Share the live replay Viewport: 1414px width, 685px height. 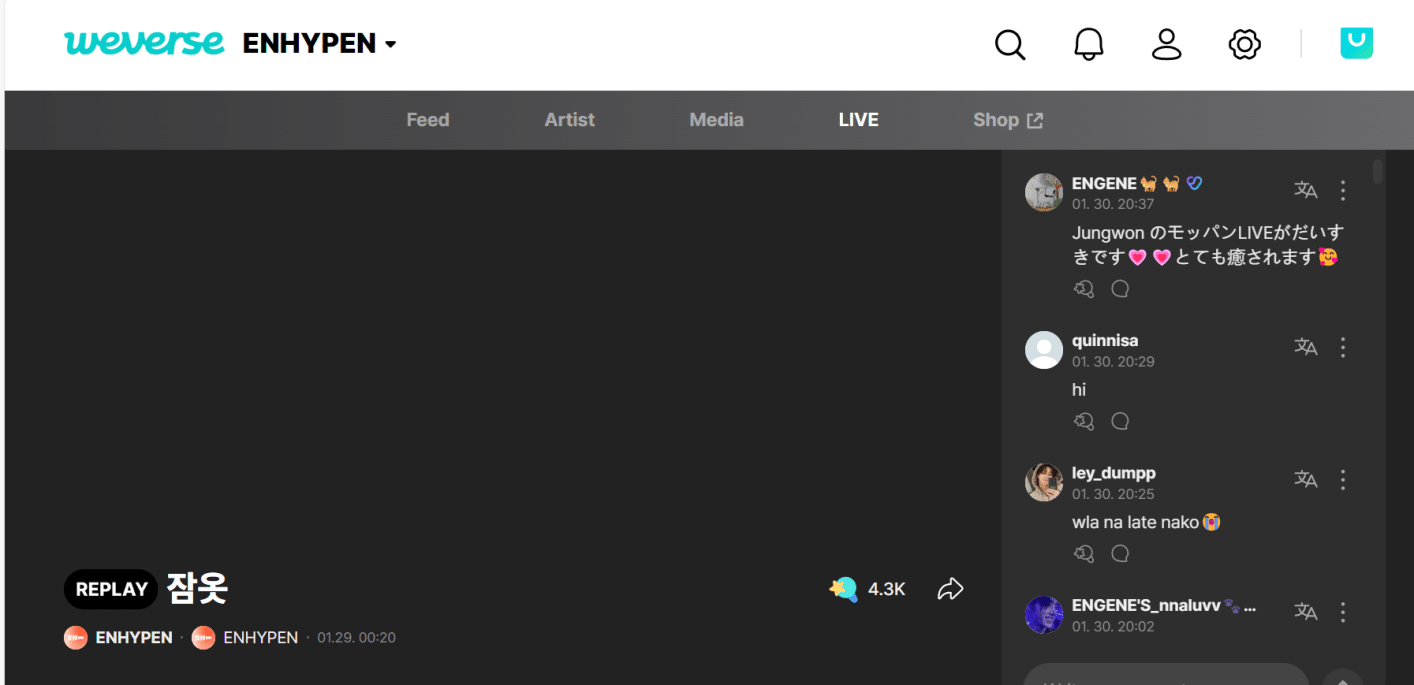[x=950, y=589]
